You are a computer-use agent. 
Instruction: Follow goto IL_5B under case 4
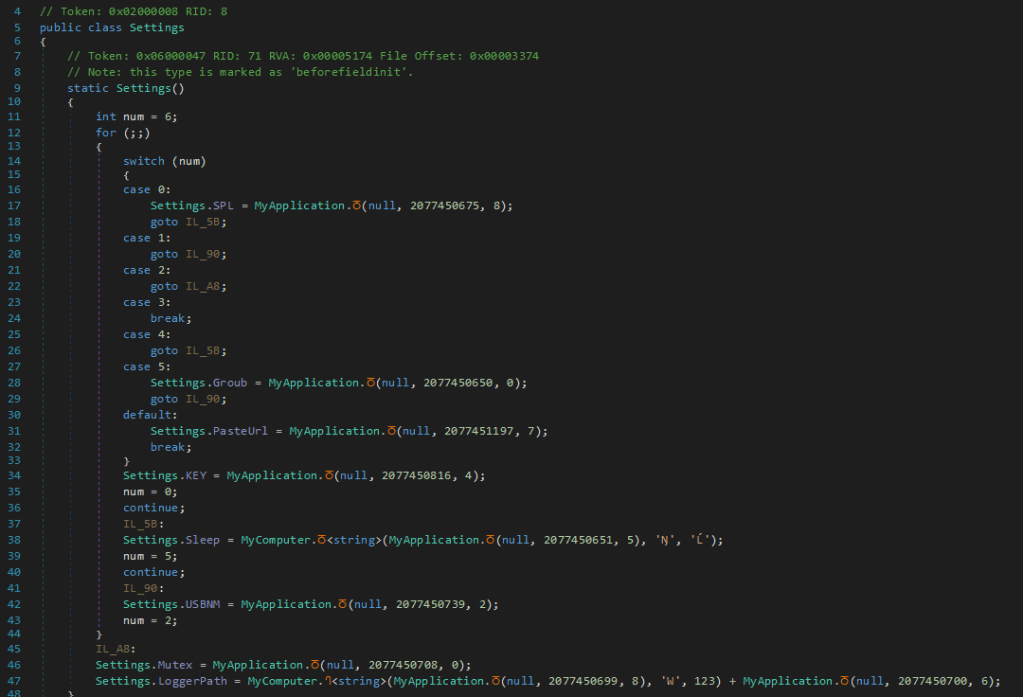coord(206,351)
